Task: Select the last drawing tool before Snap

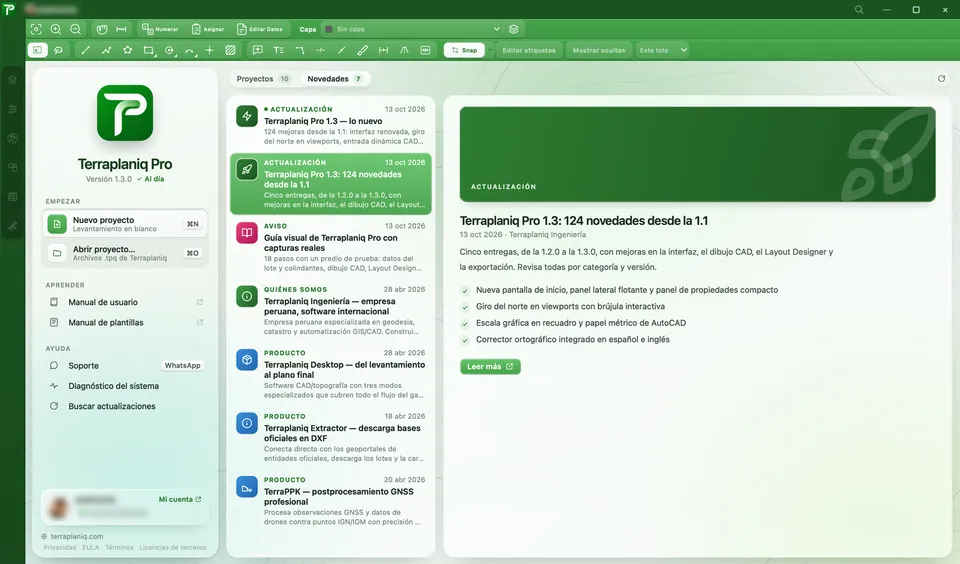Action: [x=425, y=50]
